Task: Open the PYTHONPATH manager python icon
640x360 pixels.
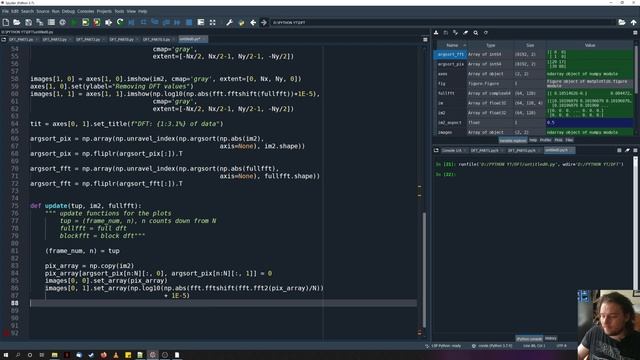Action: 241,22
